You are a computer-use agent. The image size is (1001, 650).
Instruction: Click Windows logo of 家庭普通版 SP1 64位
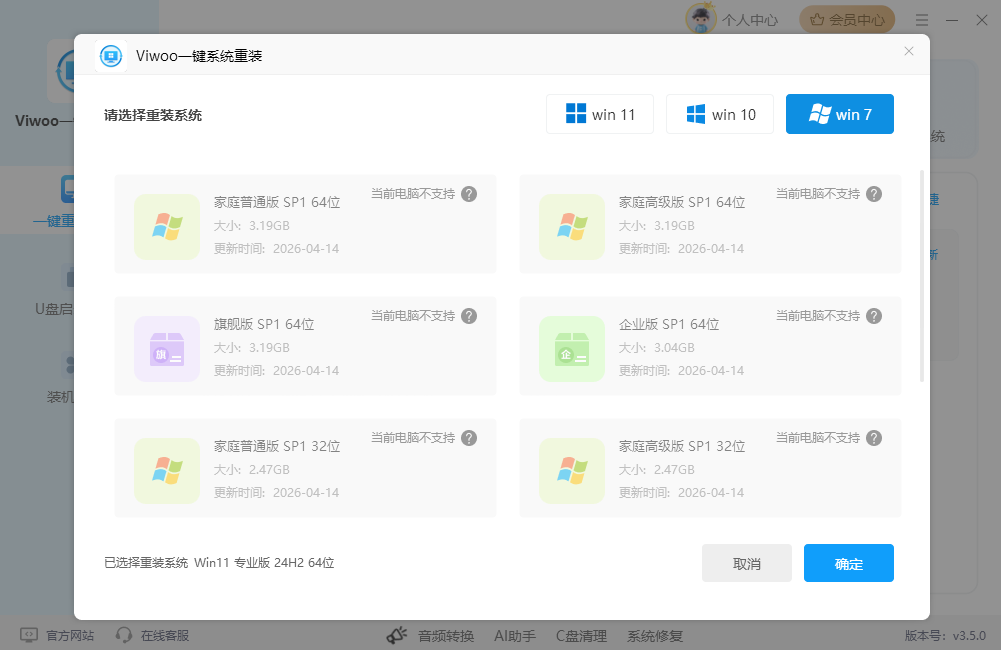tap(167, 227)
